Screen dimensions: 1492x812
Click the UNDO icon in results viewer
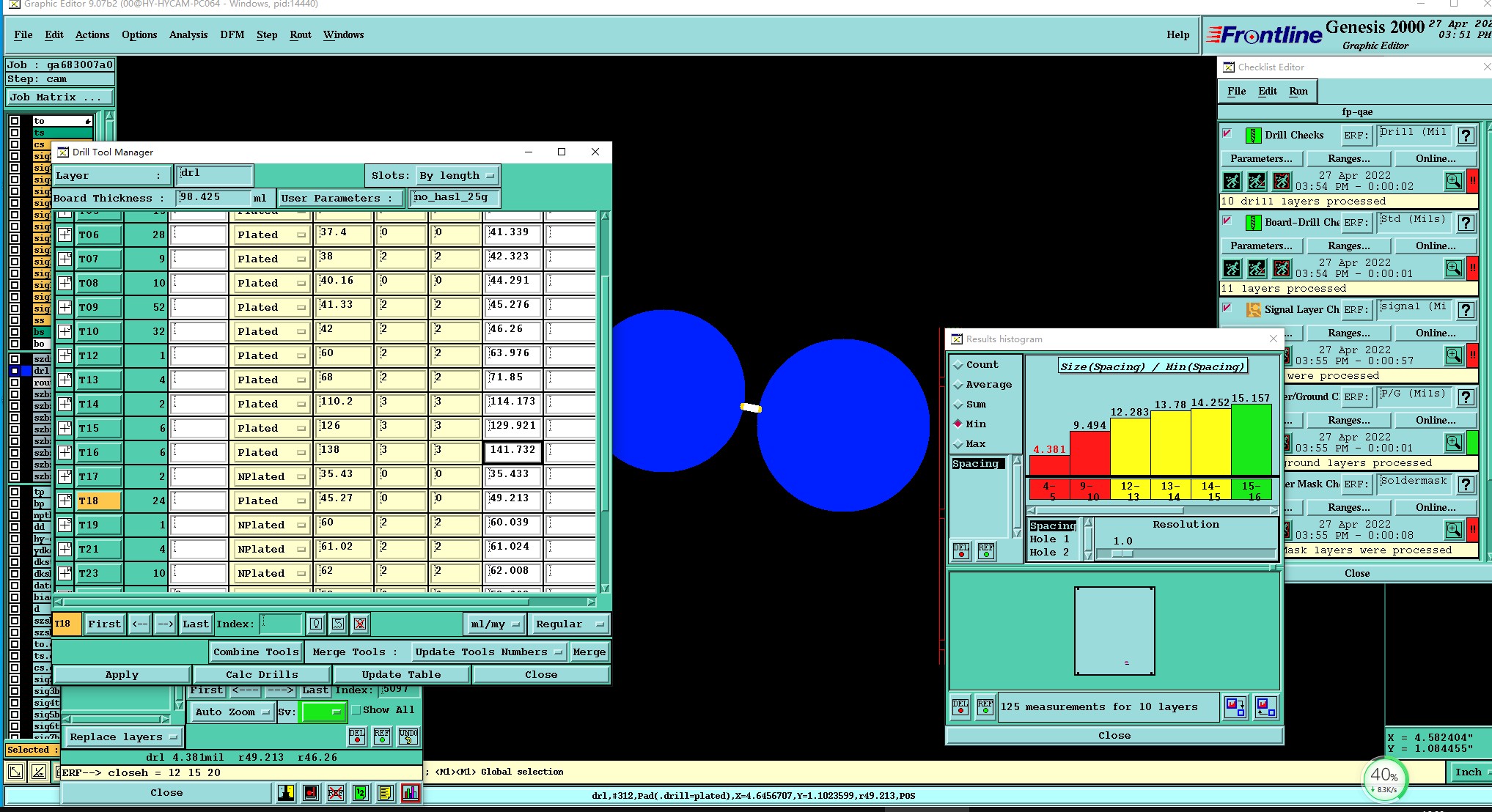[408, 737]
